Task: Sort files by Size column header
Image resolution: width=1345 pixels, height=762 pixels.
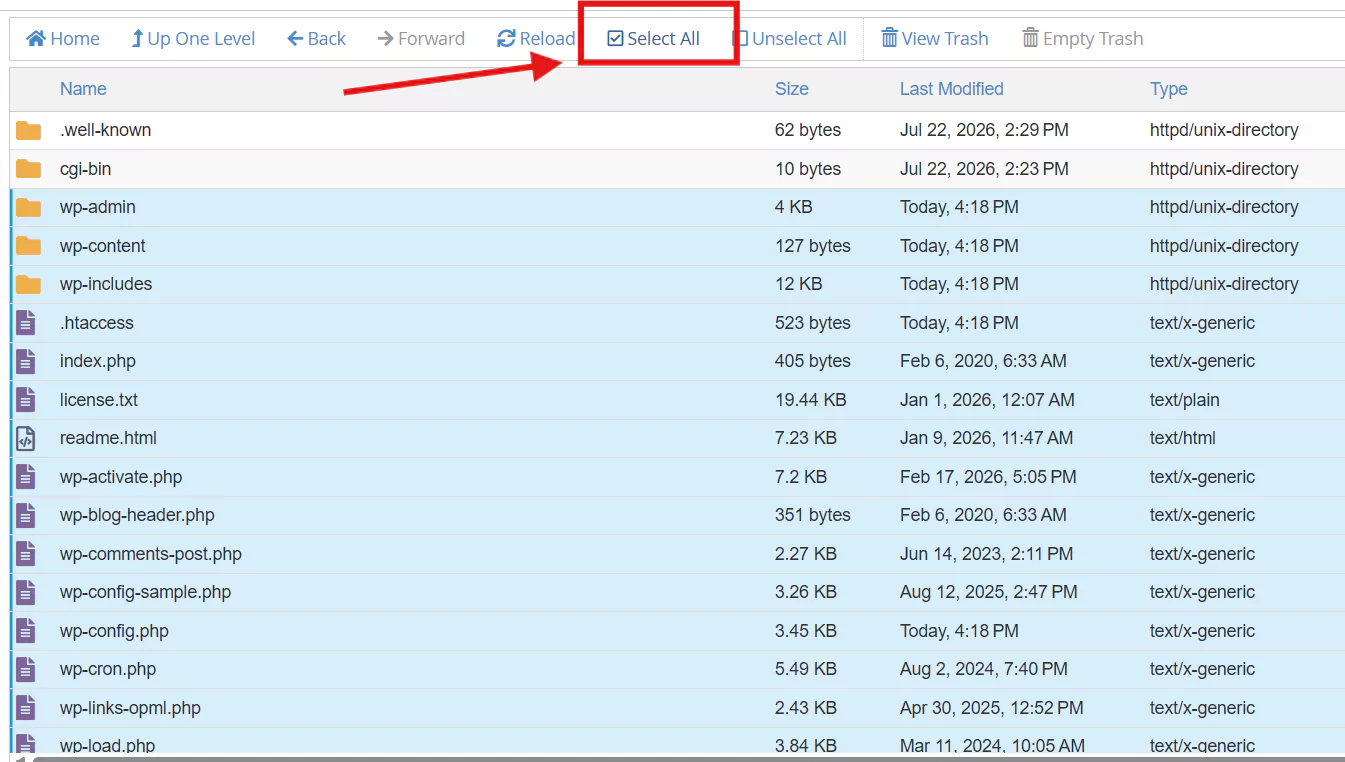Action: pos(792,89)
